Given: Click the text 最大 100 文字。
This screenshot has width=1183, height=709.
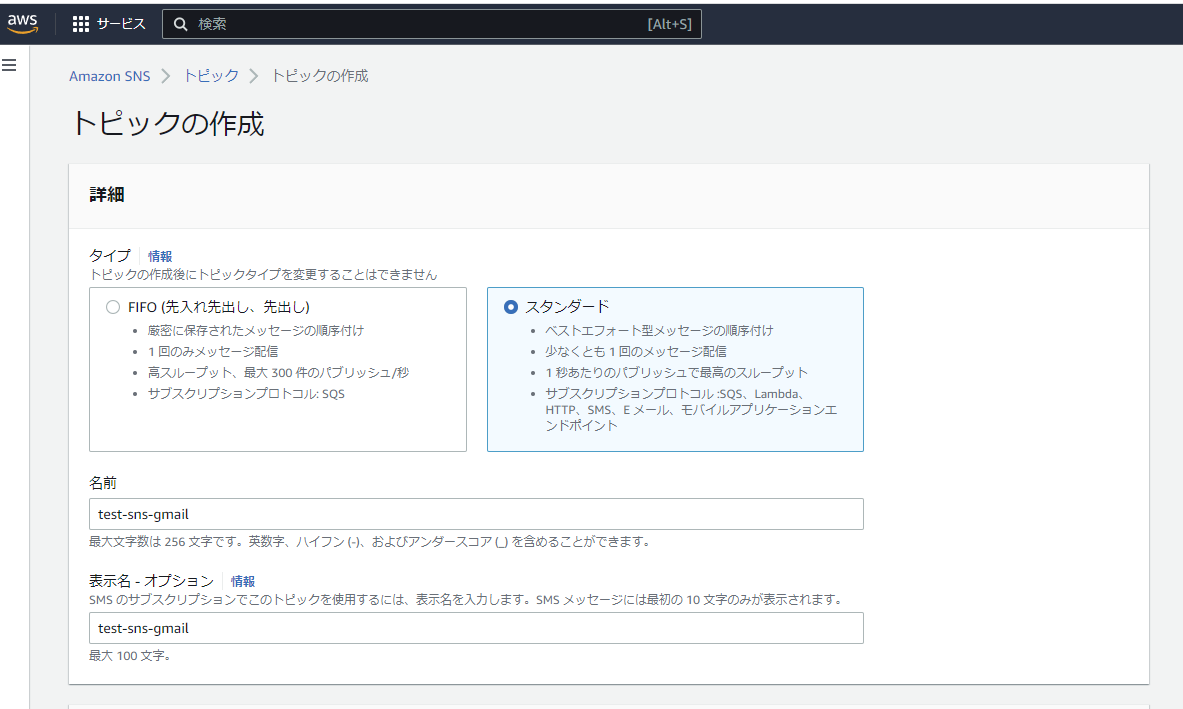Looking at the screenshot, I should click(131, 656).
